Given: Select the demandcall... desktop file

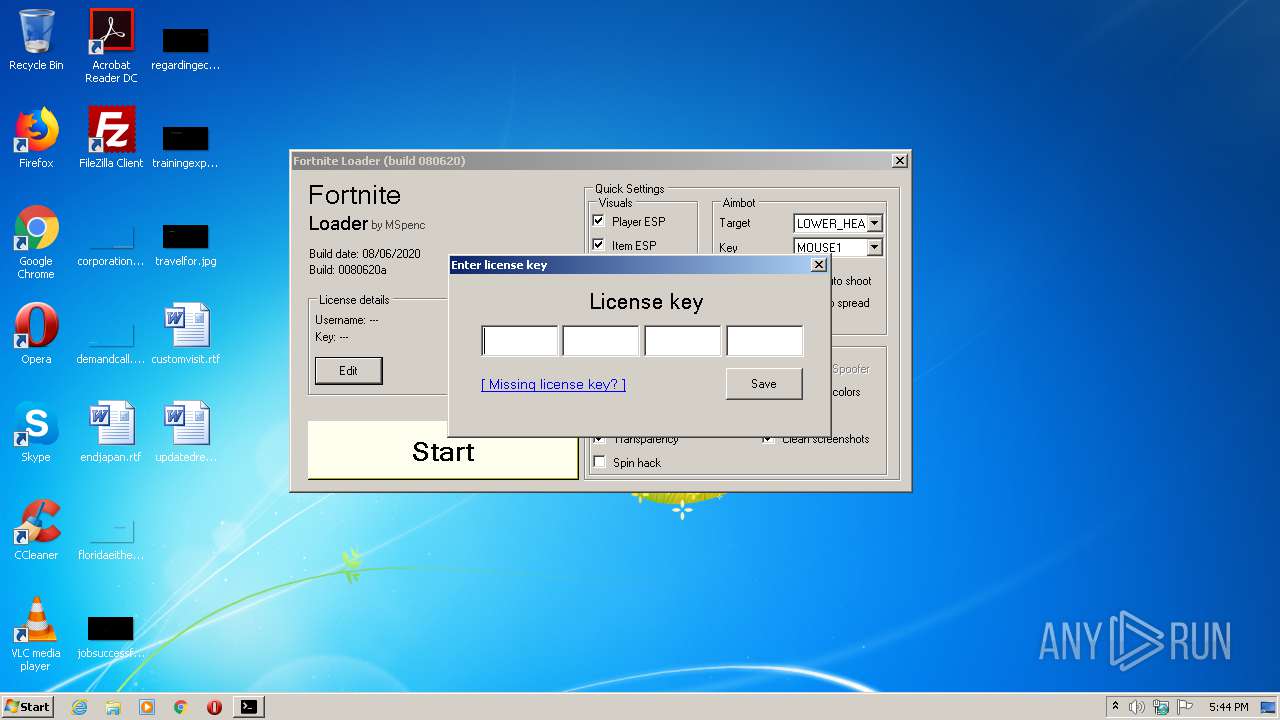Looking at the screenshot, I should (x=111, y=343).
